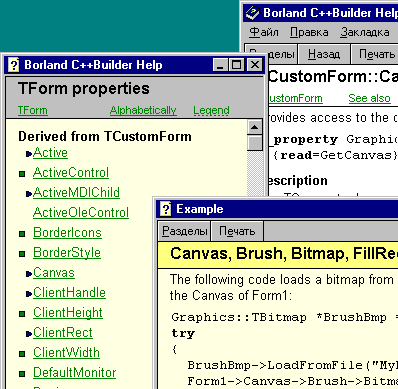Image resolution: width=398 pixels, height=389 pixels.
Task: Open the Legend link
Action: [x=211, y=110]
